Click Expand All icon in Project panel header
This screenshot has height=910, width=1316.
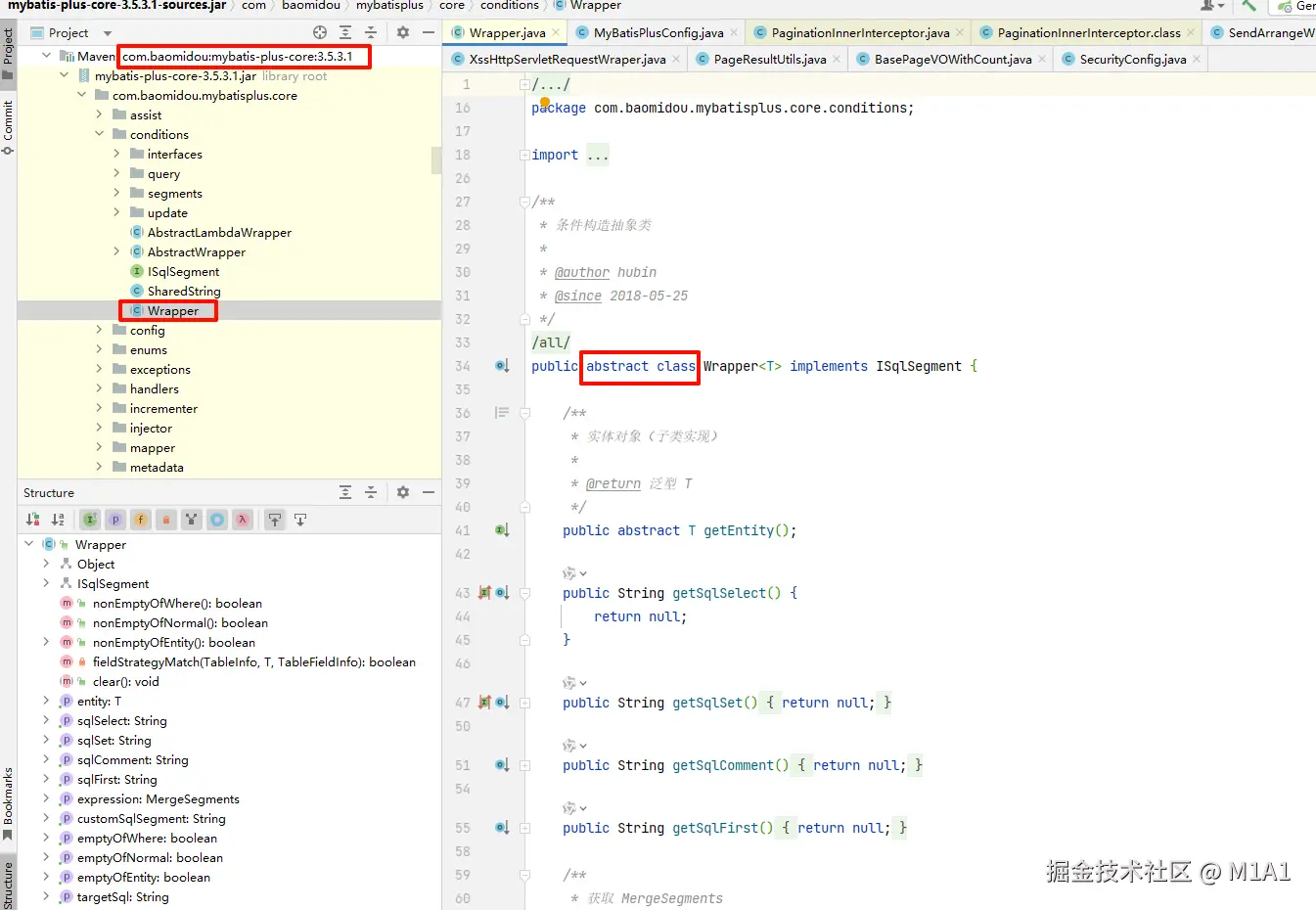point(345,32)
